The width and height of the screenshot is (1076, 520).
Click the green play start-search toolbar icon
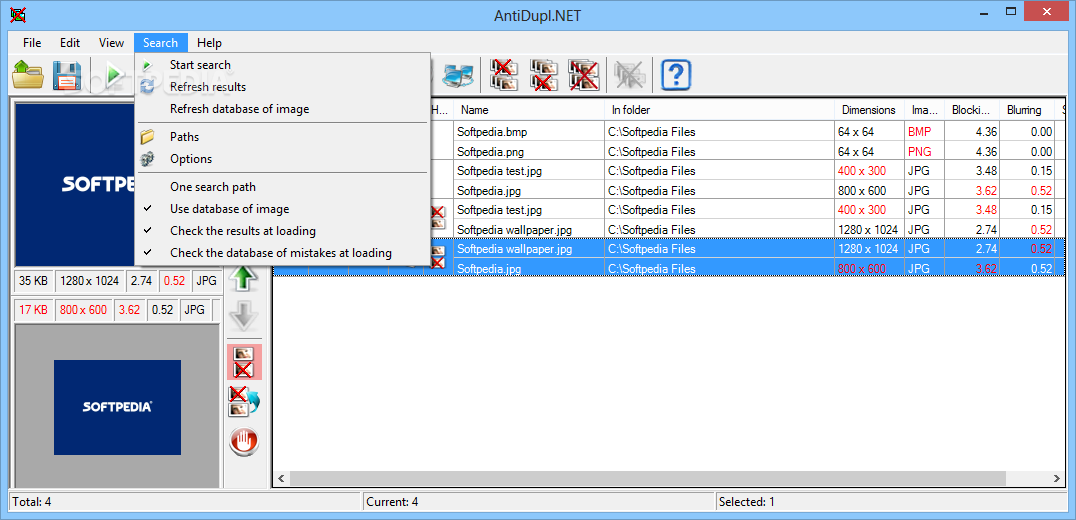pyautogui.click(x=114, y=74)
